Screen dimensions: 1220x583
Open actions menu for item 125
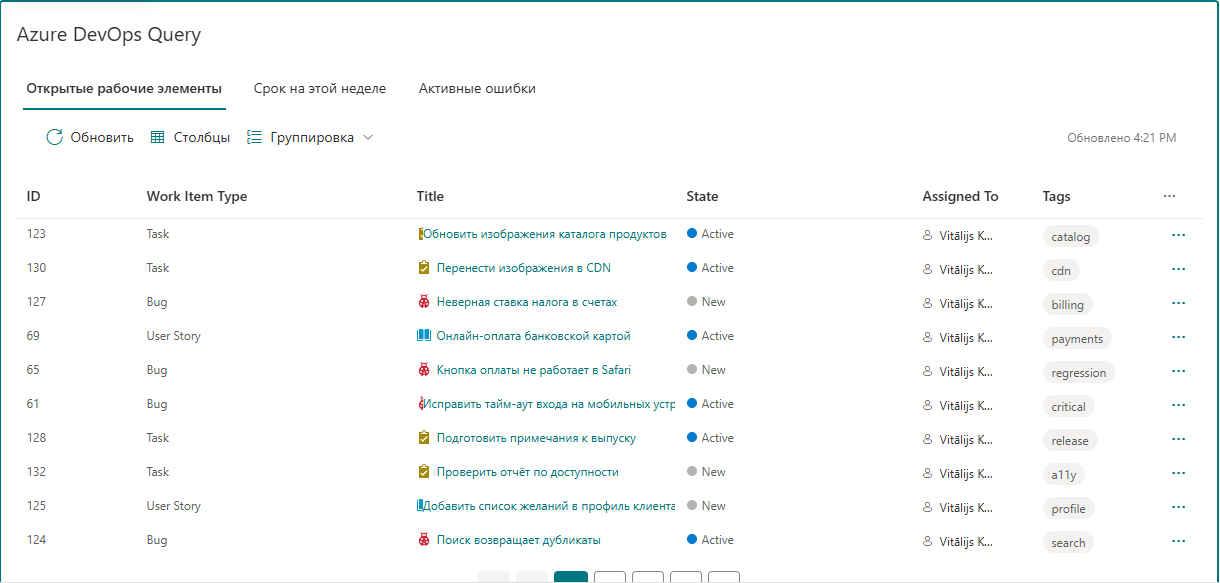point(1178,506)
